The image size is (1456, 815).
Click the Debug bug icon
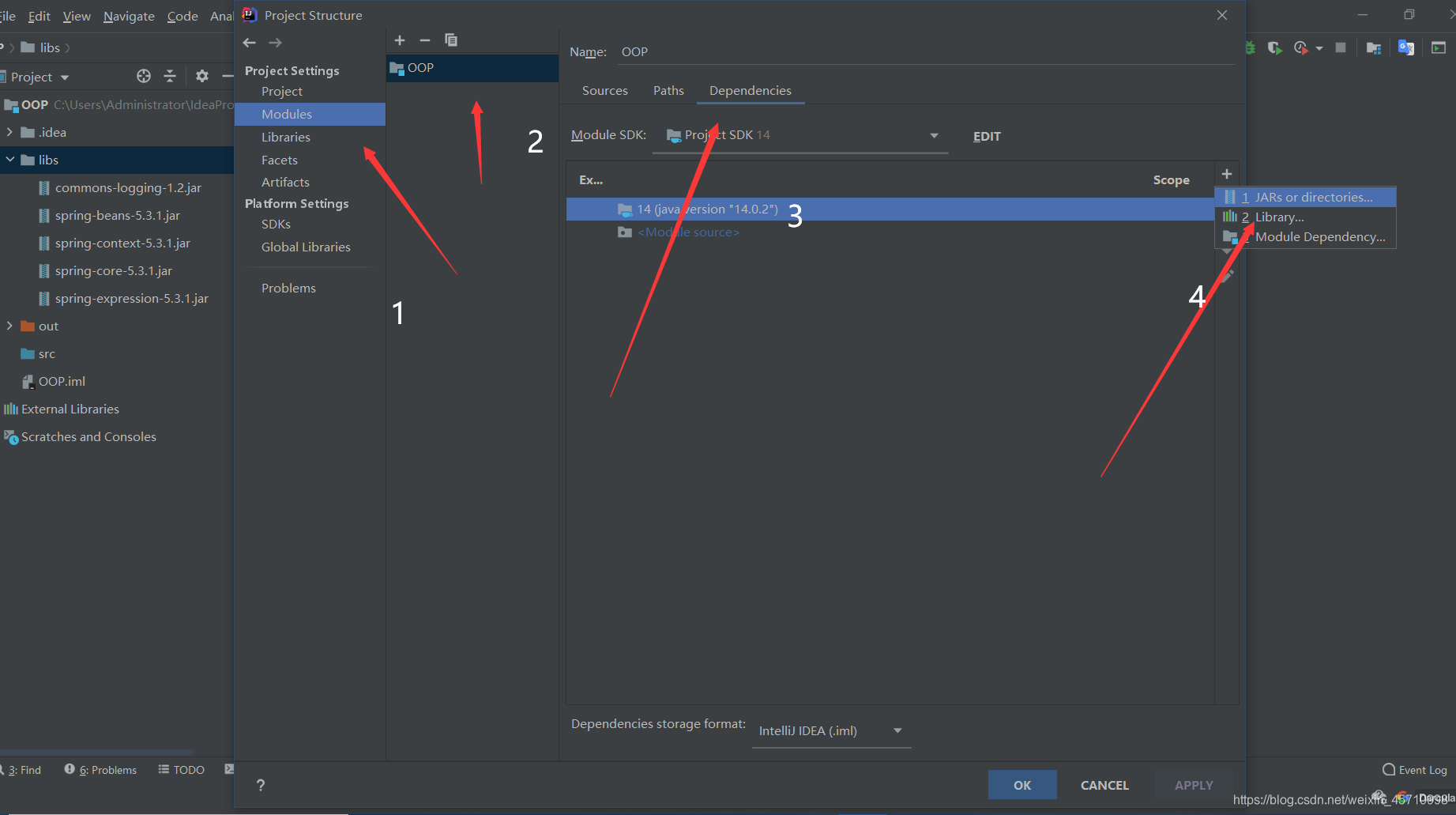coord(1250,48)
